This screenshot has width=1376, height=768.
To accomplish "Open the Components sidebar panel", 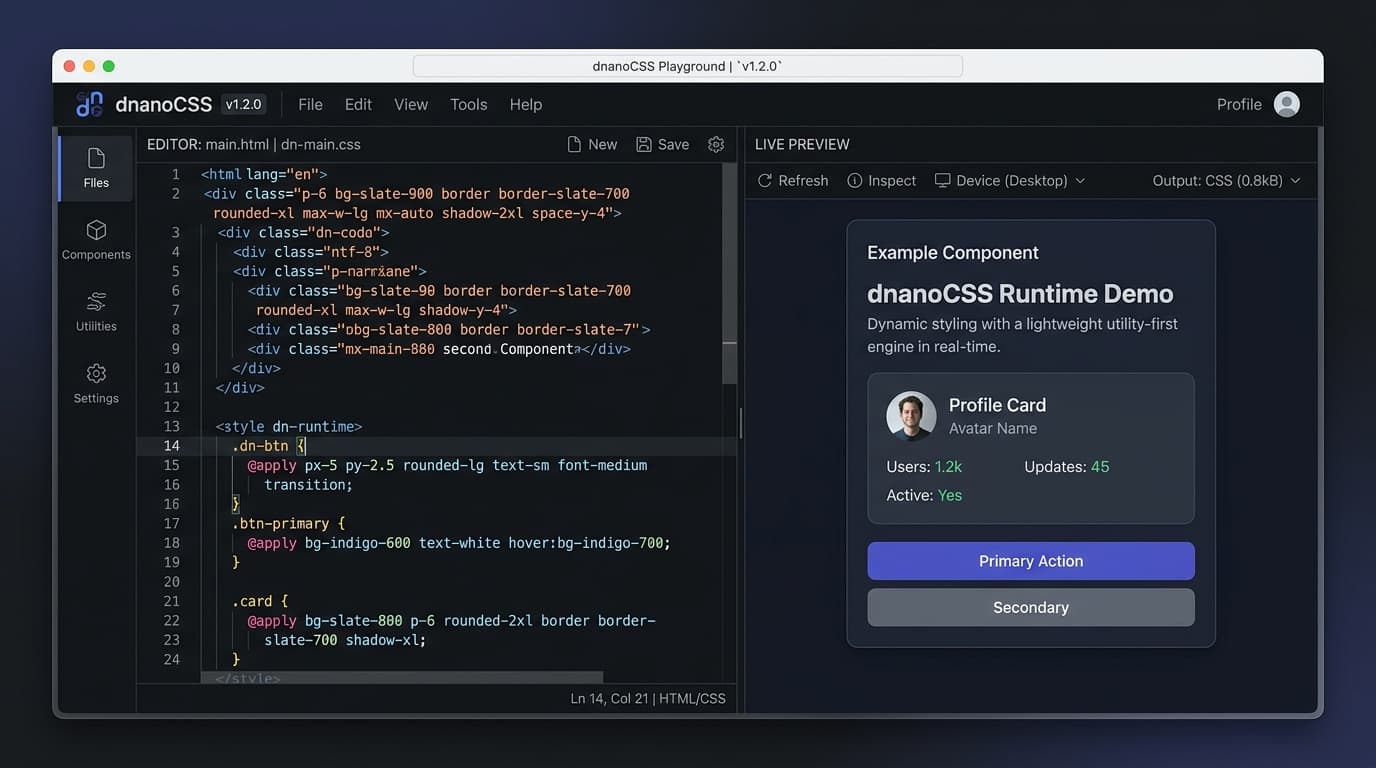I will point(96,240).
